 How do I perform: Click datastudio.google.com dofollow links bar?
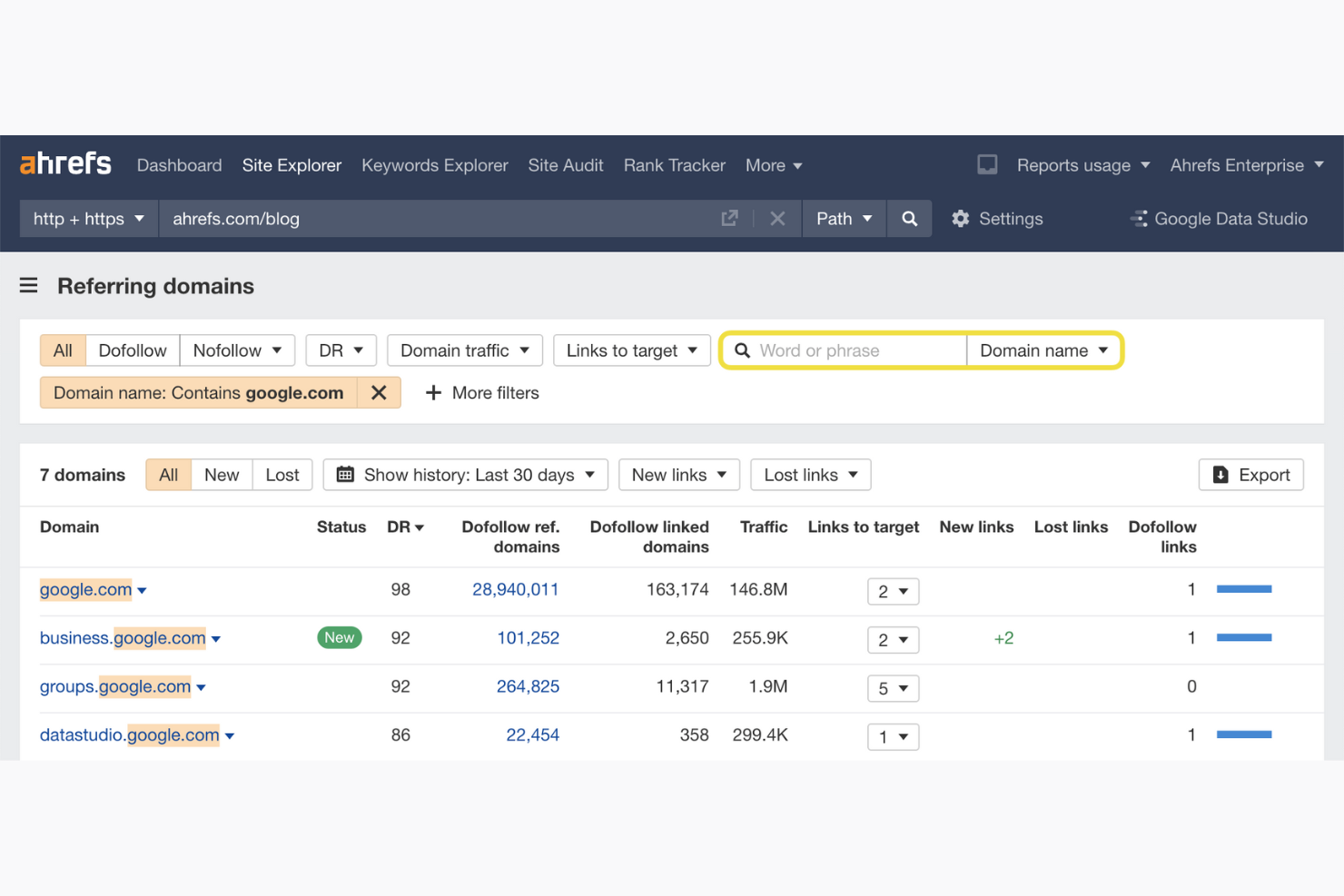point(1244,734)
